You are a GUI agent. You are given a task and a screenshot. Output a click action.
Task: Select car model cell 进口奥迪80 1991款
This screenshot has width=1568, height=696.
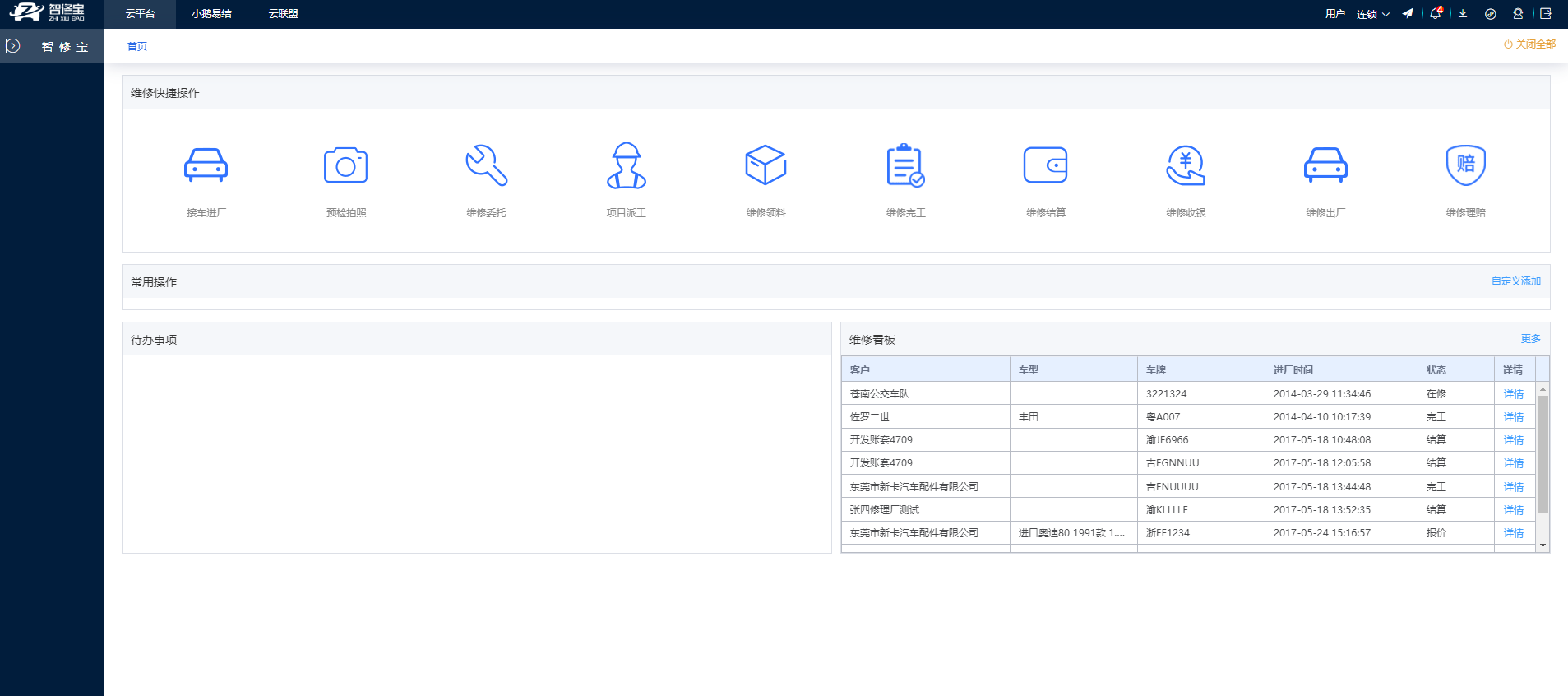pos(1074,533)
